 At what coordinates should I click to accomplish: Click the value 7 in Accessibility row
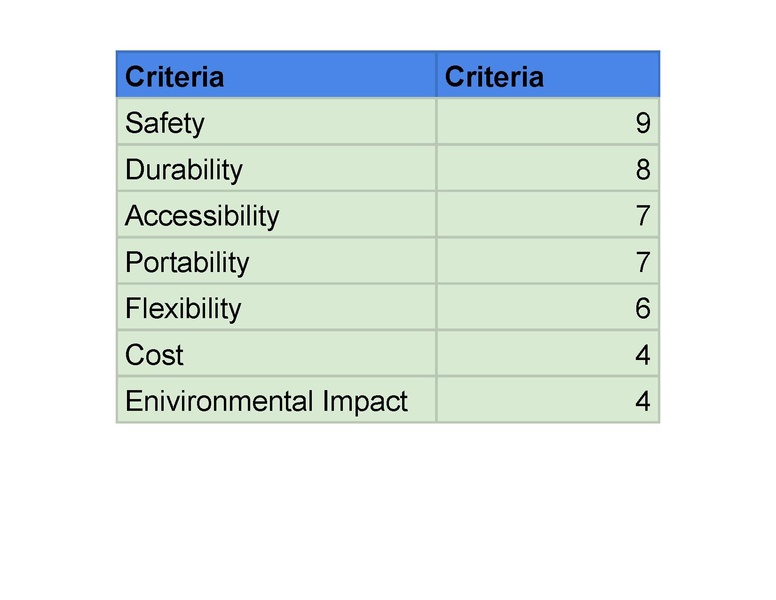pyautogui.click(x=643, y=216)
